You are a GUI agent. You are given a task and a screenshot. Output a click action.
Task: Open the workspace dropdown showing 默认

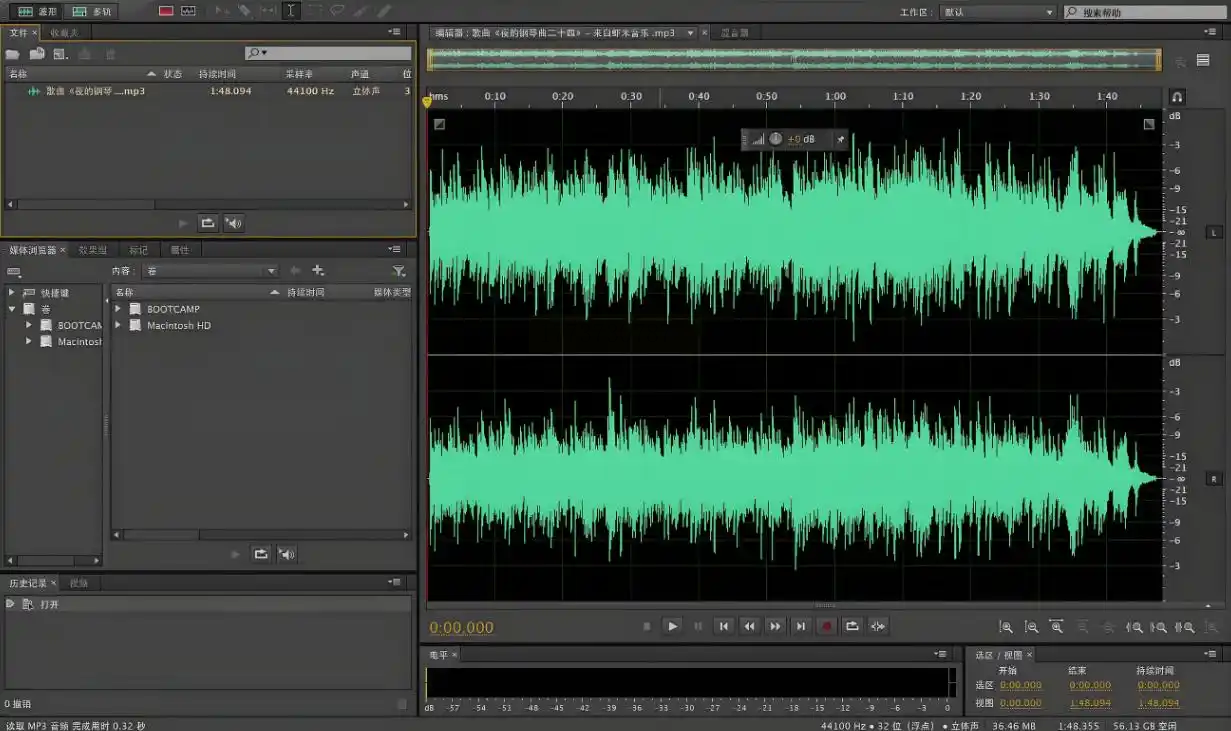[x=998, y=12]
